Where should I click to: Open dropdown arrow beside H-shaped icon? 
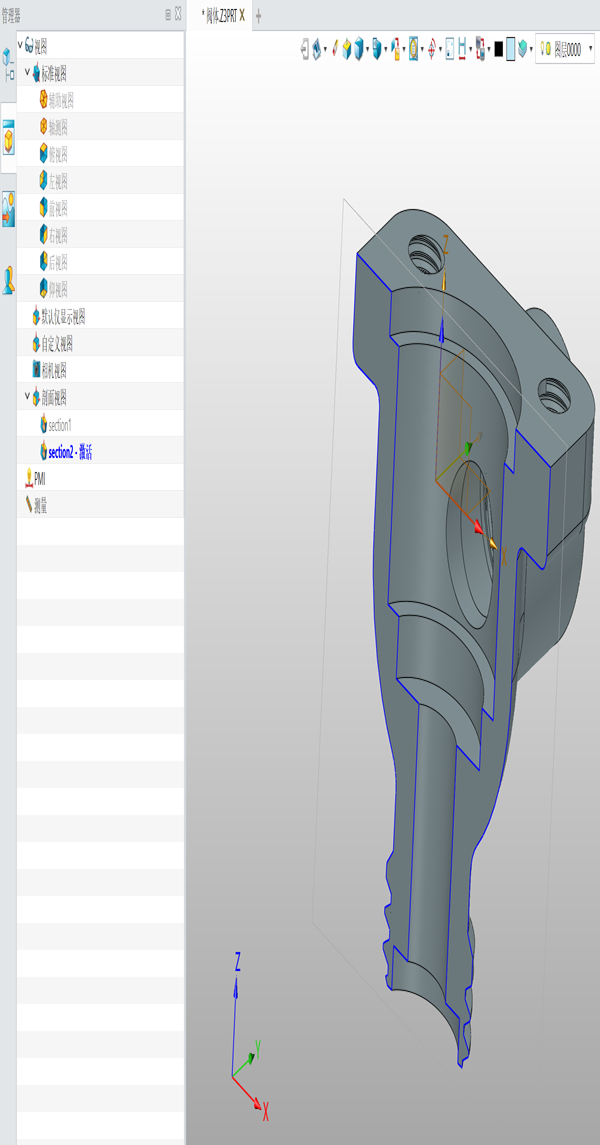pyautogui.click(x=471, y=49)
